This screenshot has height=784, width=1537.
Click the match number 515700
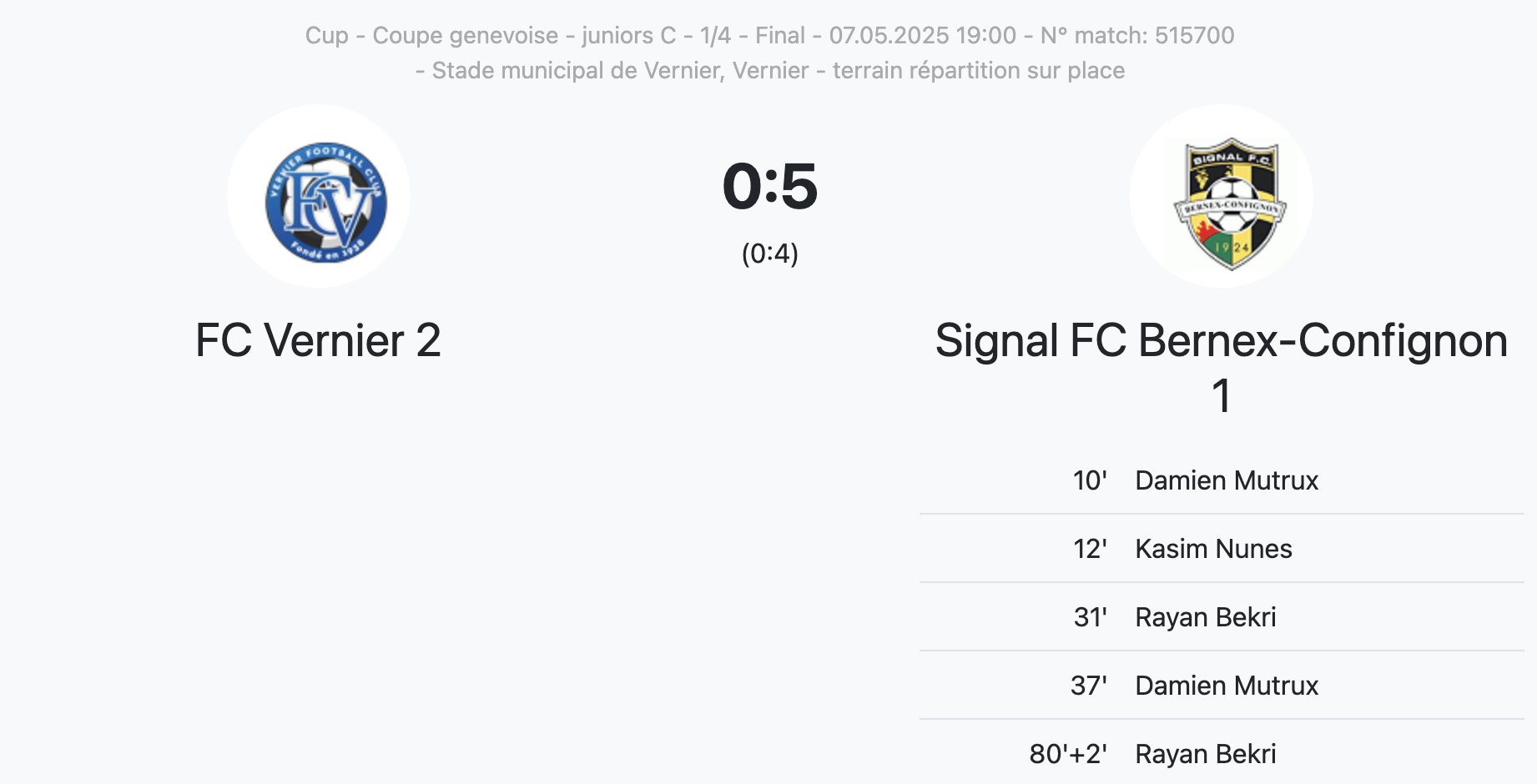[1194, 36]
